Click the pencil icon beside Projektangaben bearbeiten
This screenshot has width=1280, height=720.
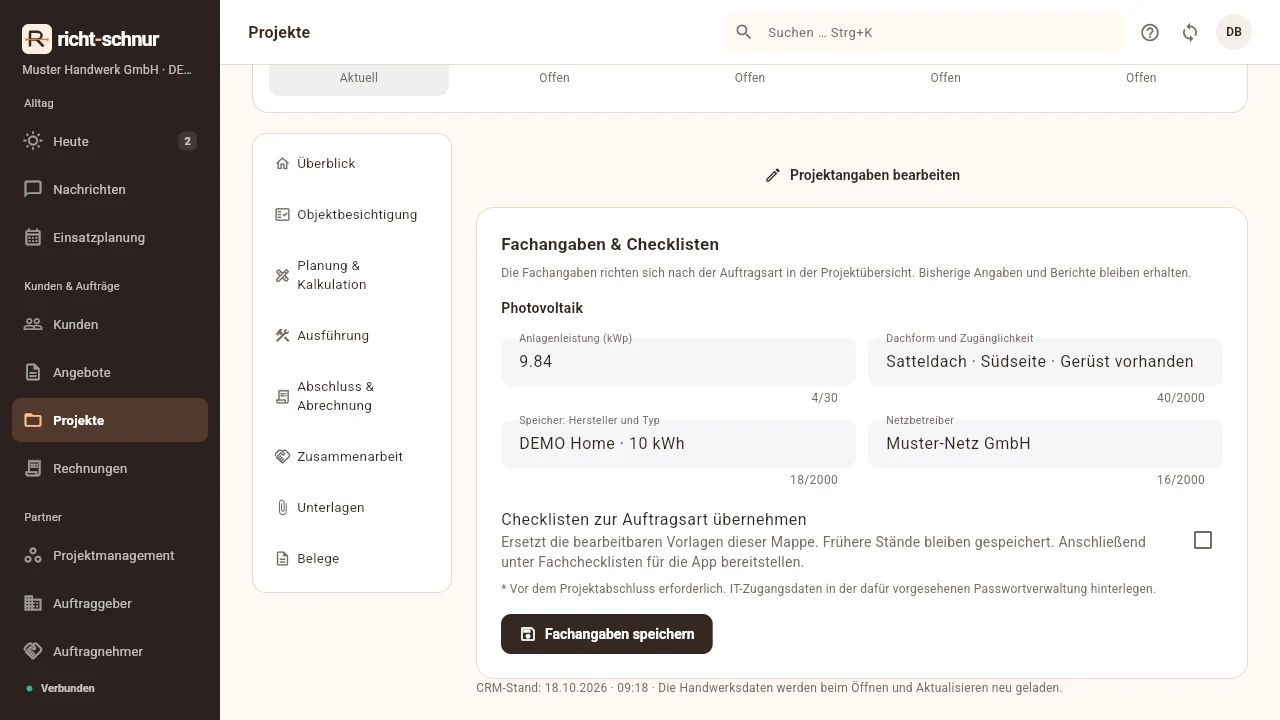coord(772,175)
